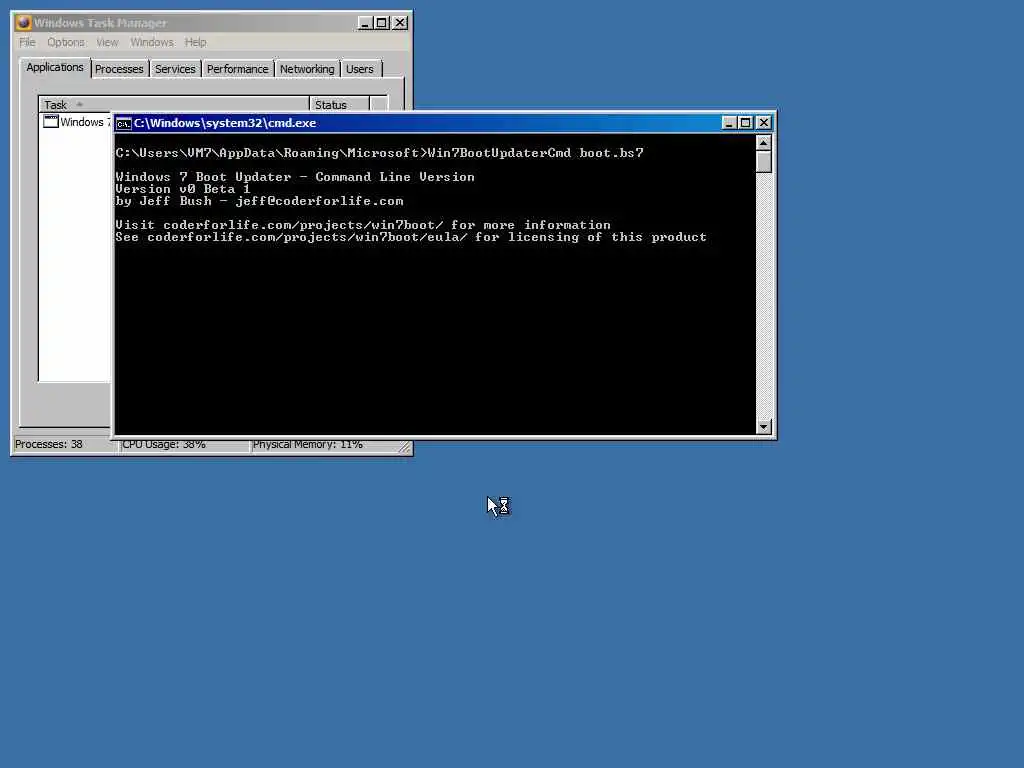
Task: Click the 'Windows 7 Boot Updater' heading line
Action: click(x=295, y=177)
